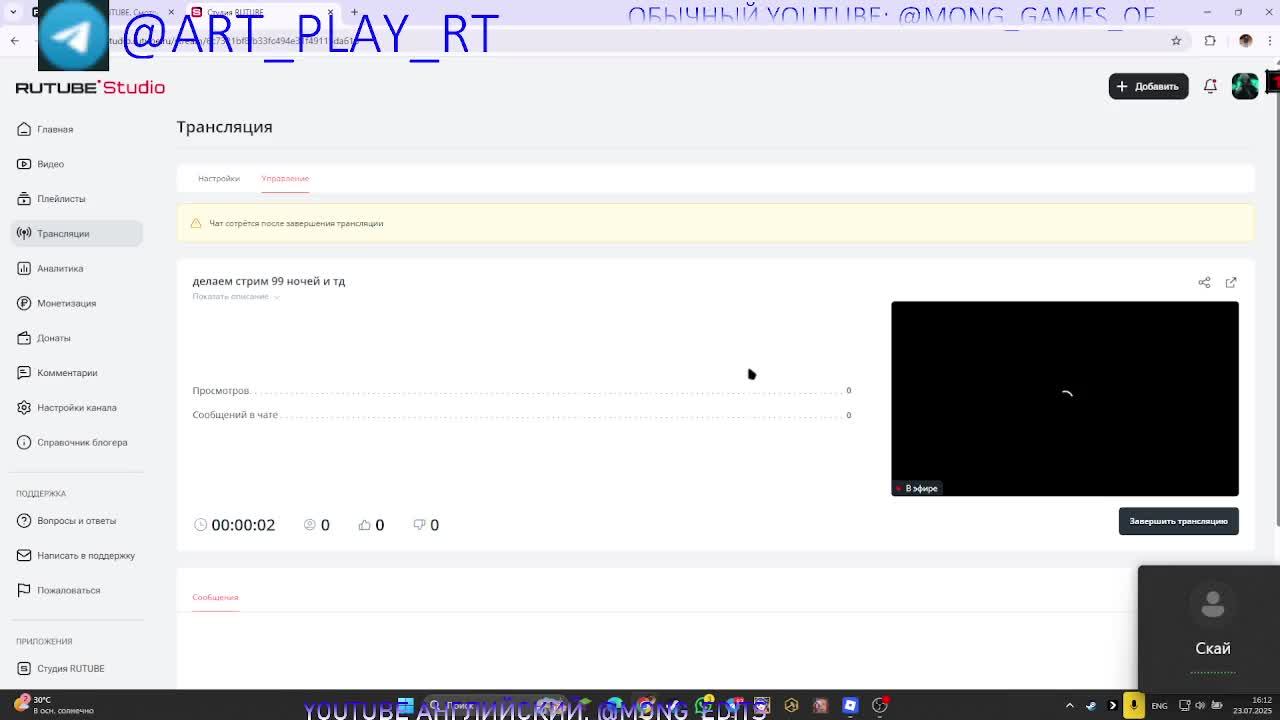Open the Видео section icon
1280x720 pixels.
[24, 164]
